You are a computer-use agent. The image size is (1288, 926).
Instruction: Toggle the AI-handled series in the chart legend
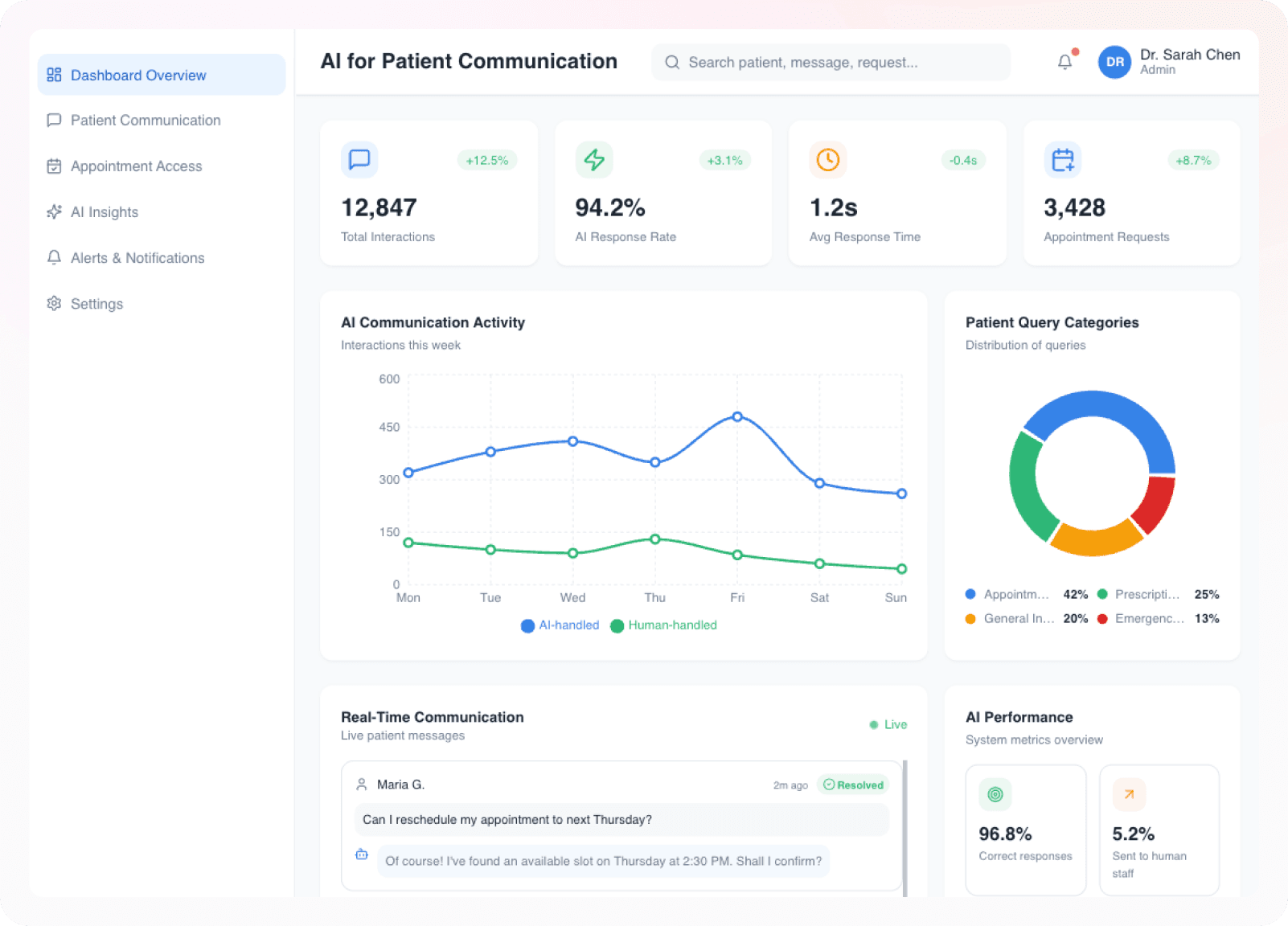point(560,625)
